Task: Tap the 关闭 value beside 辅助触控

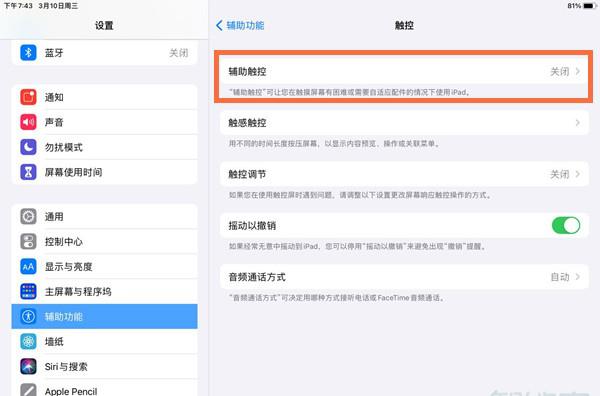Action: pyautogui.click(x=559, y=71)
